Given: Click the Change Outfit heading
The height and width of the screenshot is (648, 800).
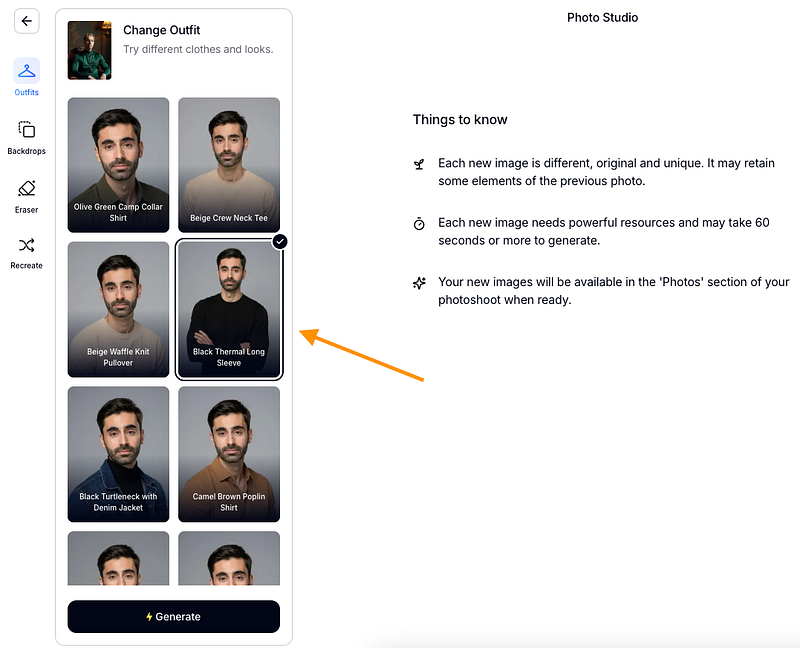Looking at the screenshot, I should [162, 30].
